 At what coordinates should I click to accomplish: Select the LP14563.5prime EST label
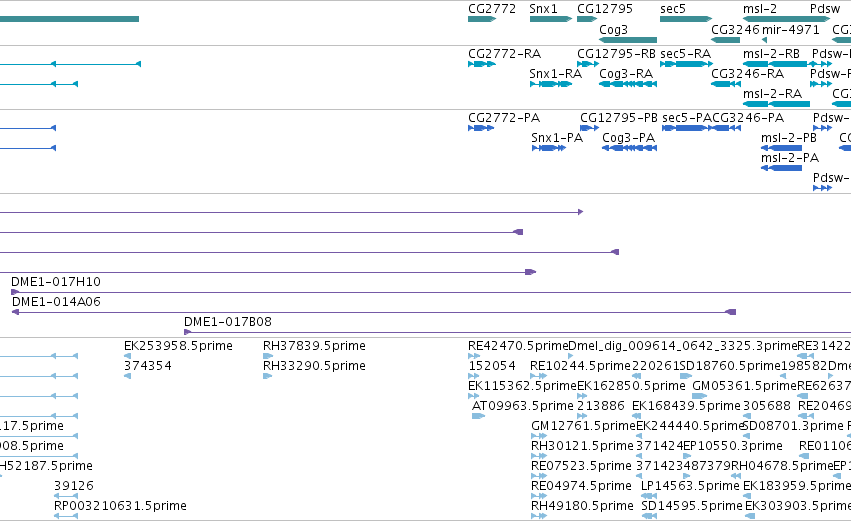click(690, 486)
